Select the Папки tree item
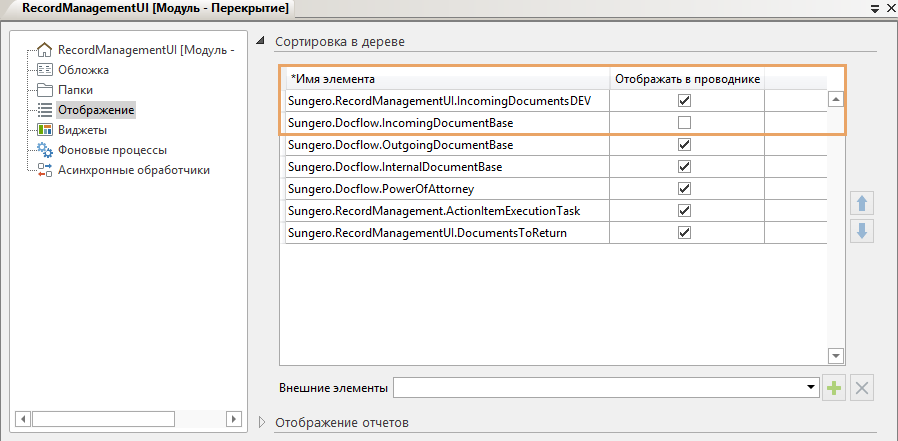This screenshot has height=441, width=898. click(x=75, y=90)
